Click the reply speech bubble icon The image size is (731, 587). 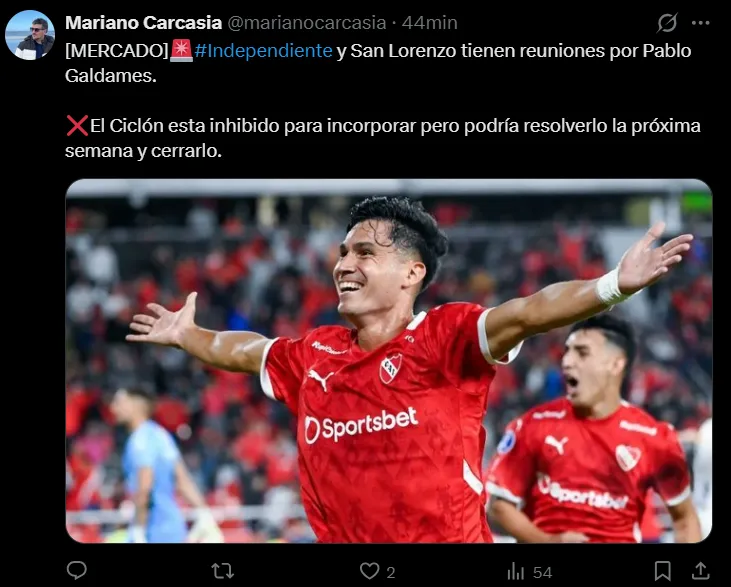(77, 570)
